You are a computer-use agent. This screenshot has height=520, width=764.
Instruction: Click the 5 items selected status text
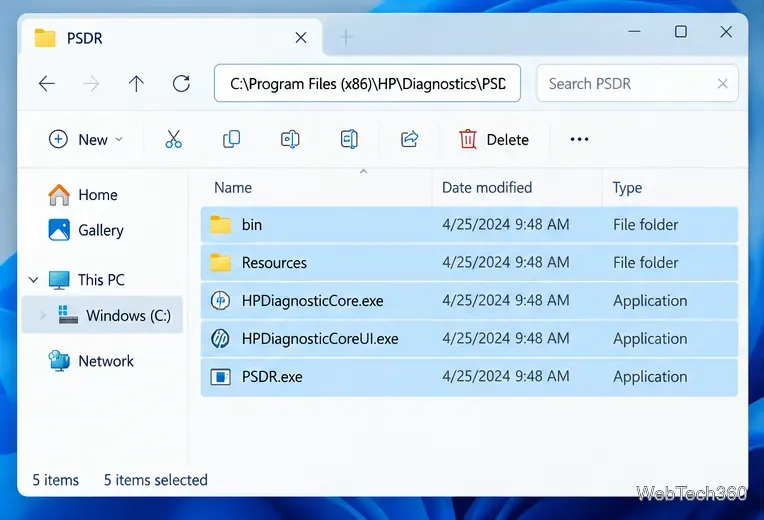click(155, 480)
